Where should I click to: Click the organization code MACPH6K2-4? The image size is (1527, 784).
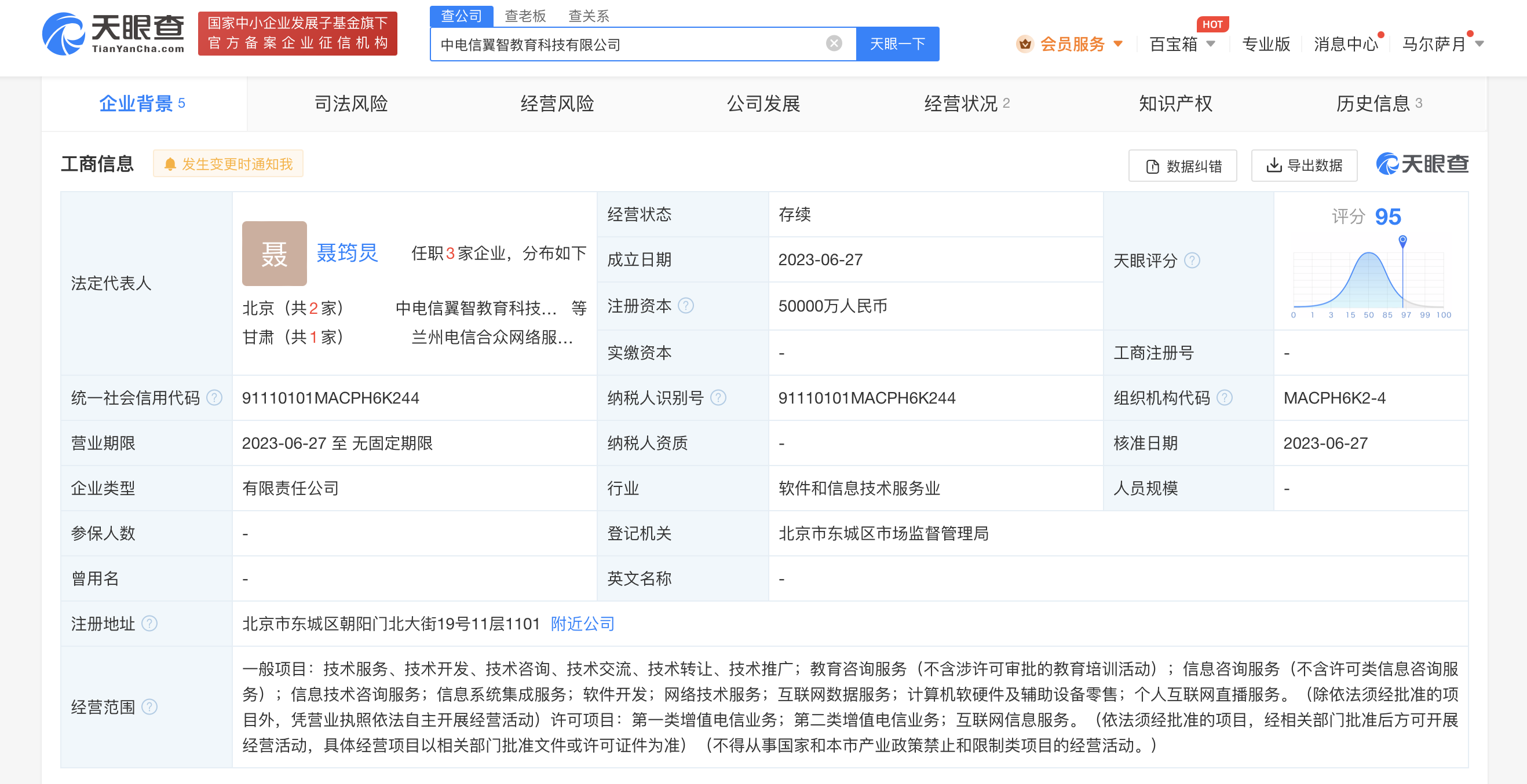point(1334,398)
